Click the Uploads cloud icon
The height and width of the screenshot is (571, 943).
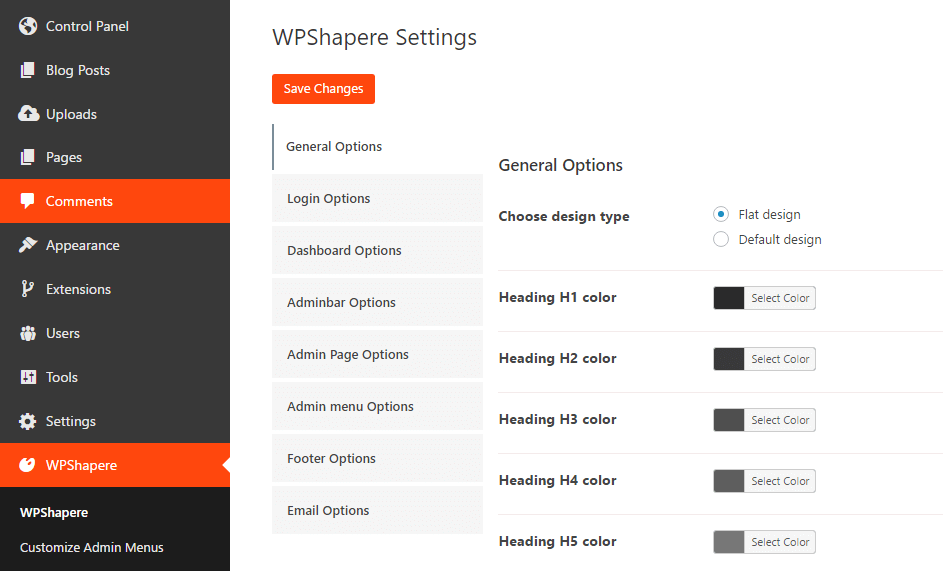(x=28, y=114)
